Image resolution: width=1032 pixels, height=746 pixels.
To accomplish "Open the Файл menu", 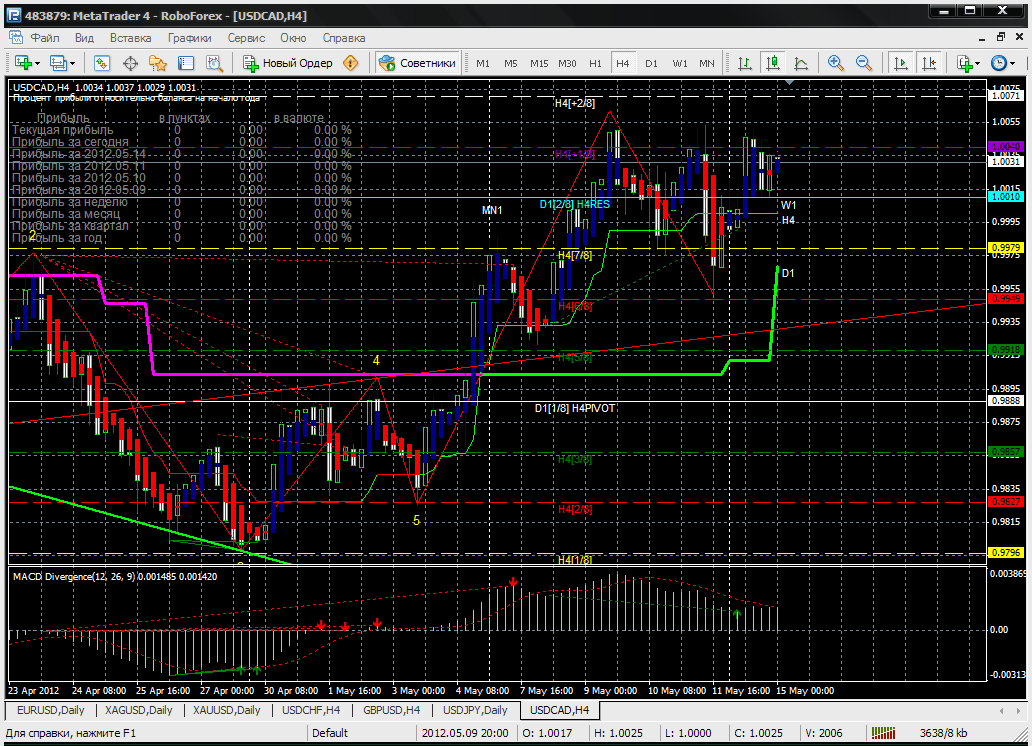I will pyautogui.click(x=45, y=38).
